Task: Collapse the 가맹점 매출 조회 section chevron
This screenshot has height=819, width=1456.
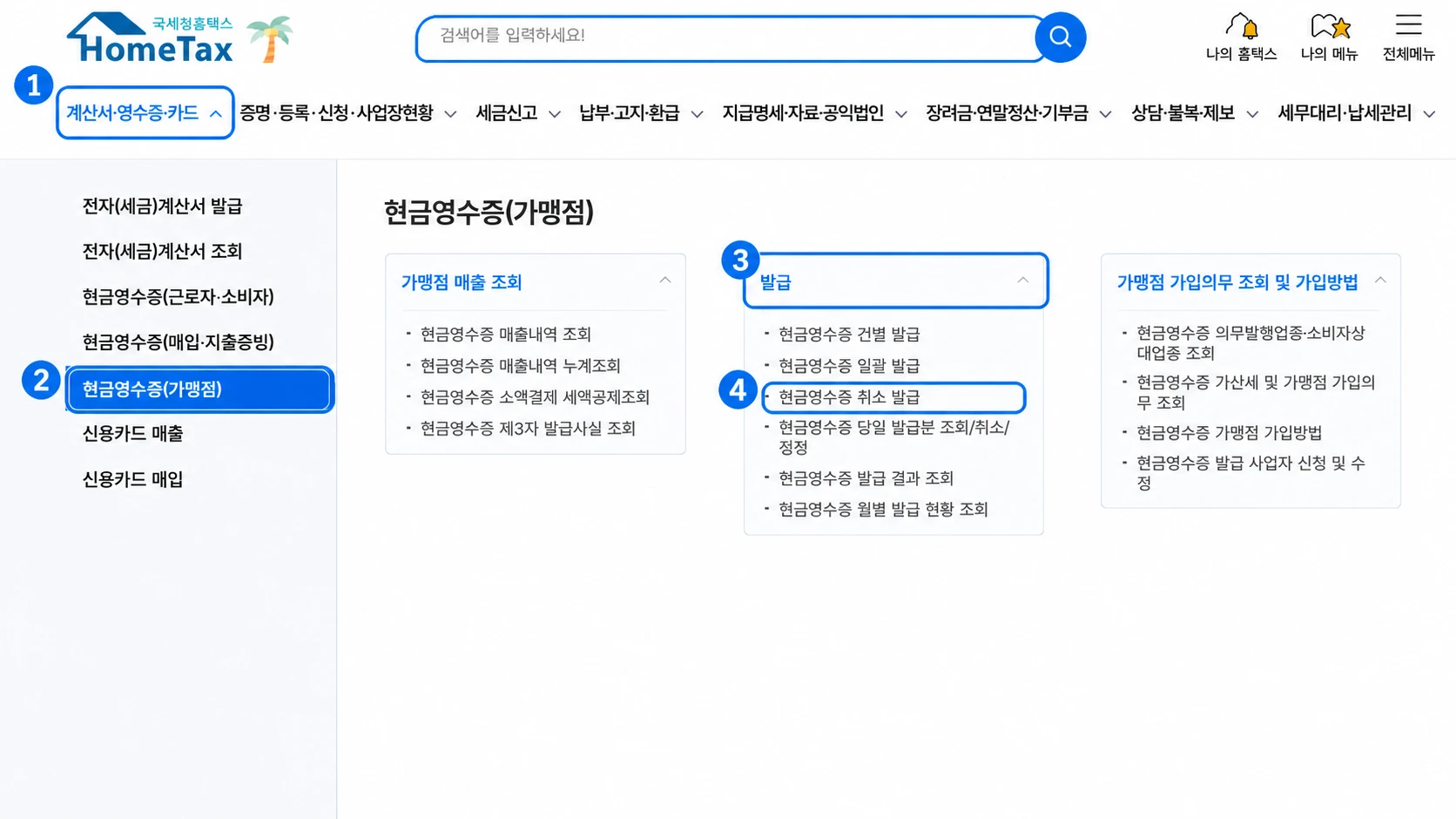Action: point(665,281)
